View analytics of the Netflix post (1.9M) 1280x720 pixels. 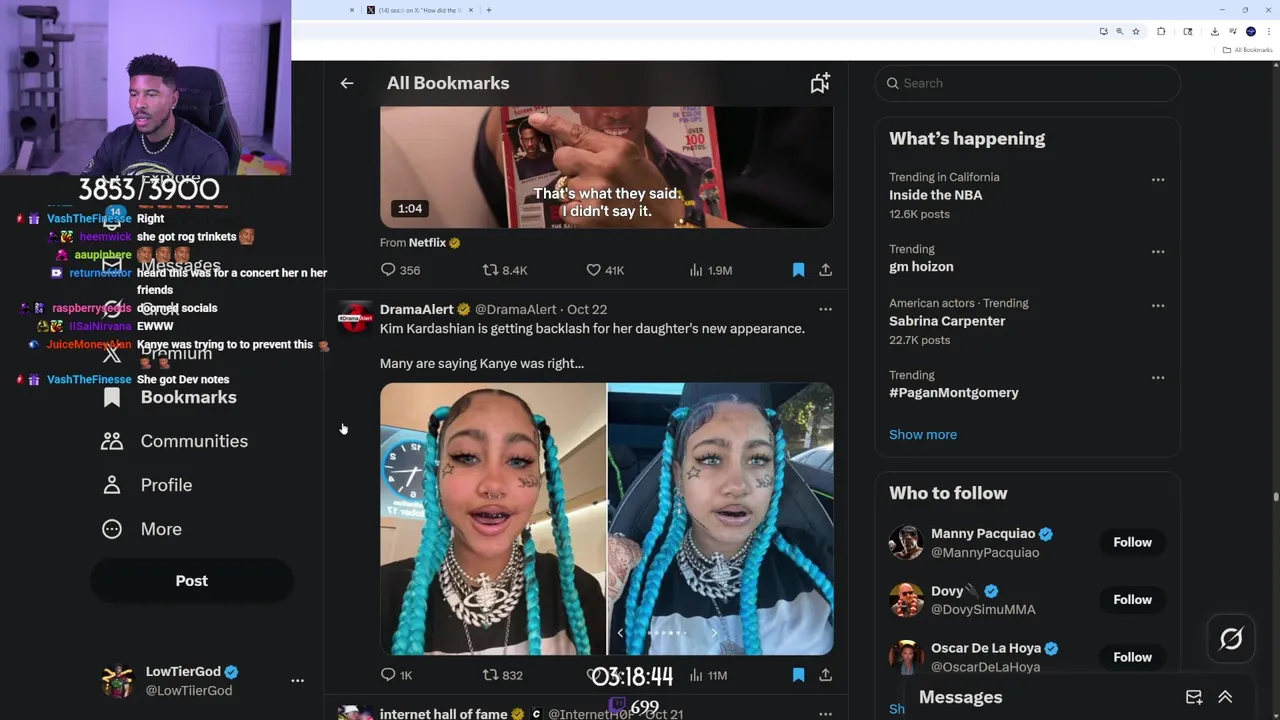tap(711, 270)
